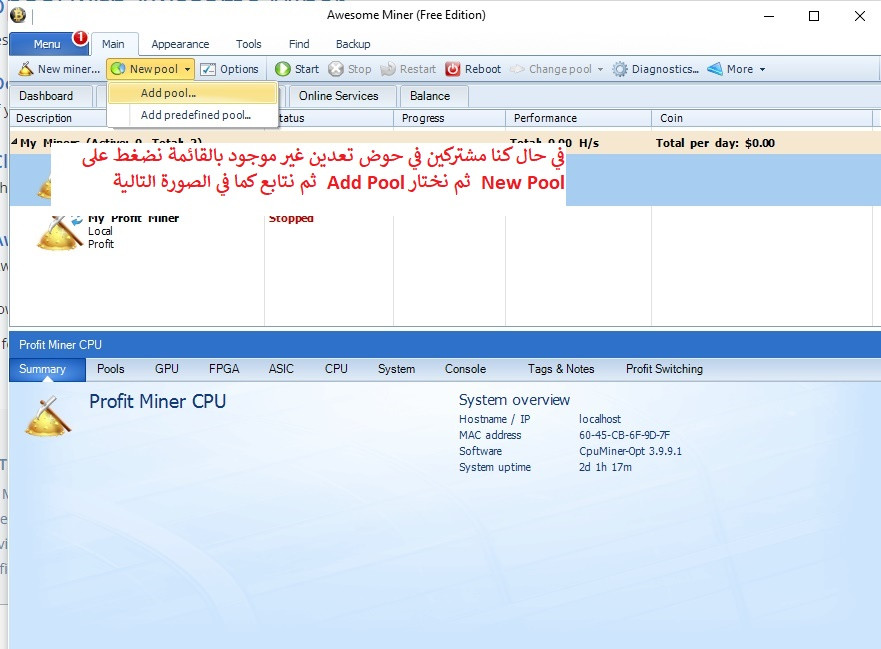Sort by the Performance column header
This screenshot has width=881, height=649.
(x=579, y=119)
